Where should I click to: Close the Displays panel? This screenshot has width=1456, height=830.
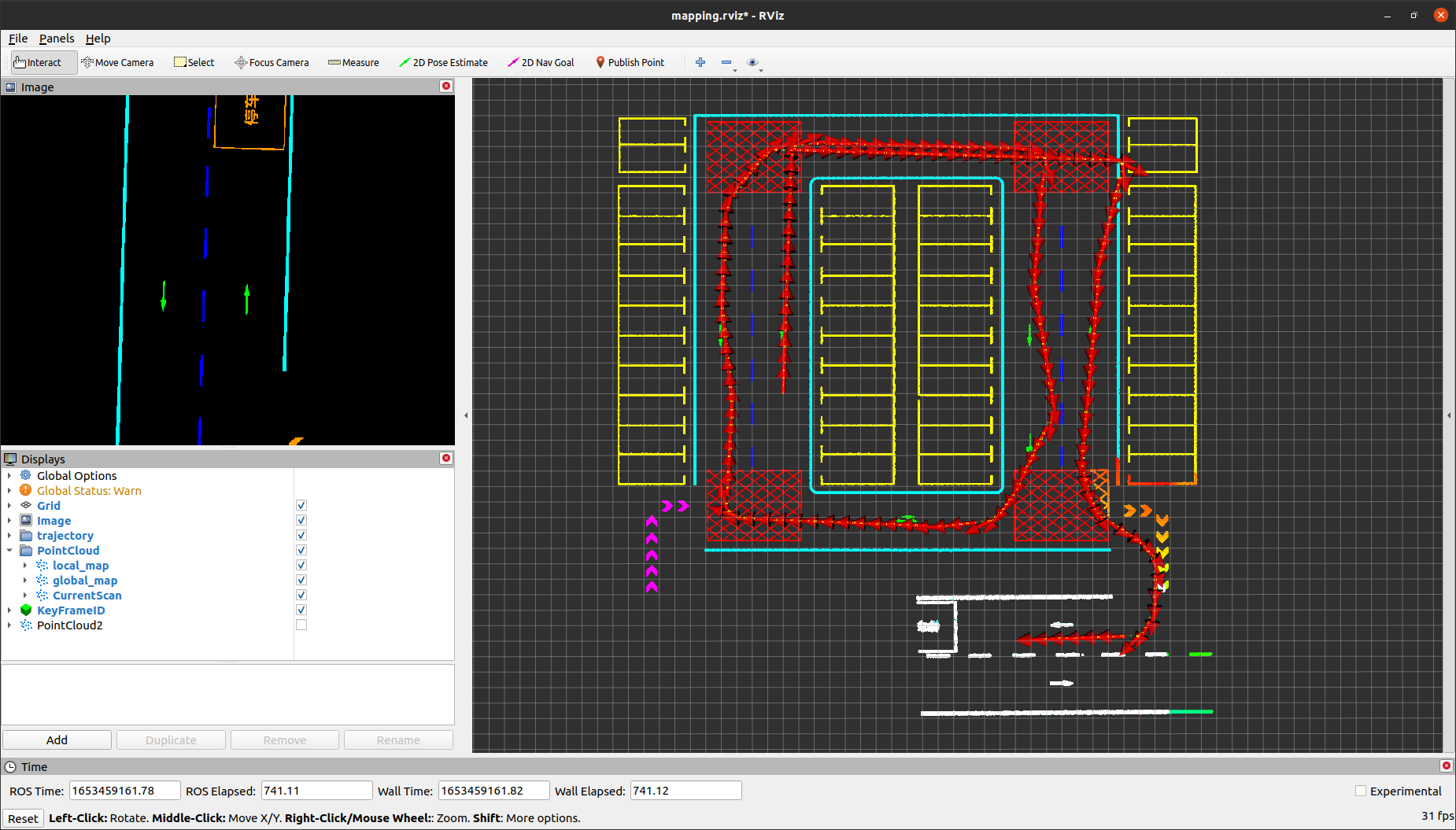pyautogui.click(x=446, y=458)
